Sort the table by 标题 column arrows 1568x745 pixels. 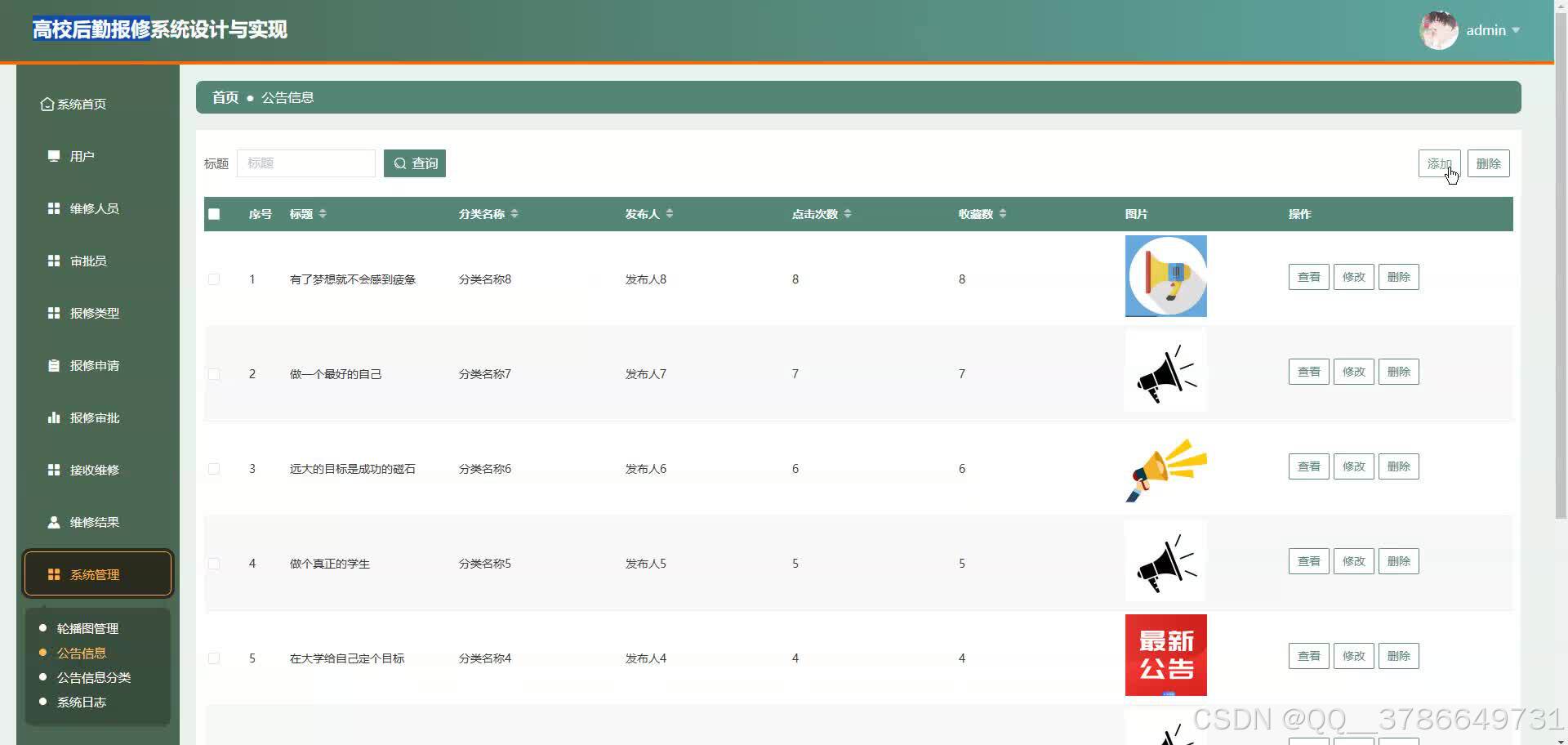323,213
